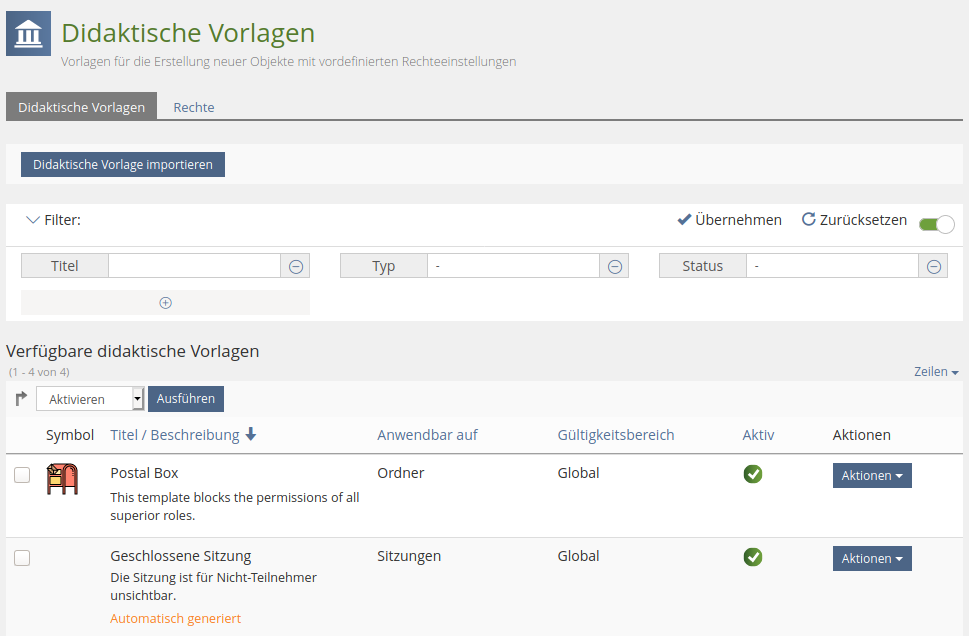
Task: Expand the Zeilen rows dropdown
Action: pyautogui.click(x=936, y=372)
